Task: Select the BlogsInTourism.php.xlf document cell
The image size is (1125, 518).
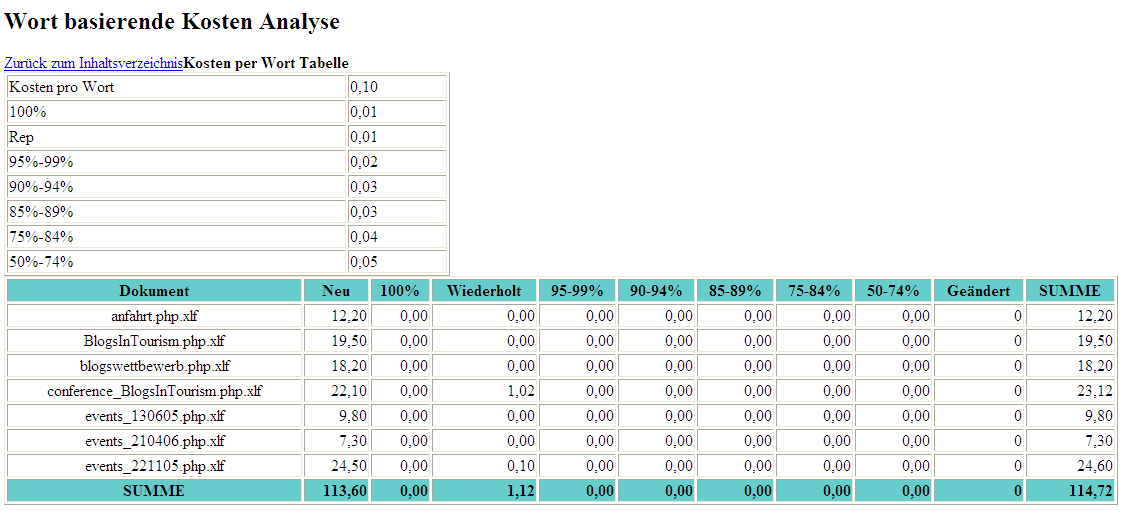Action: click(154, 341)
